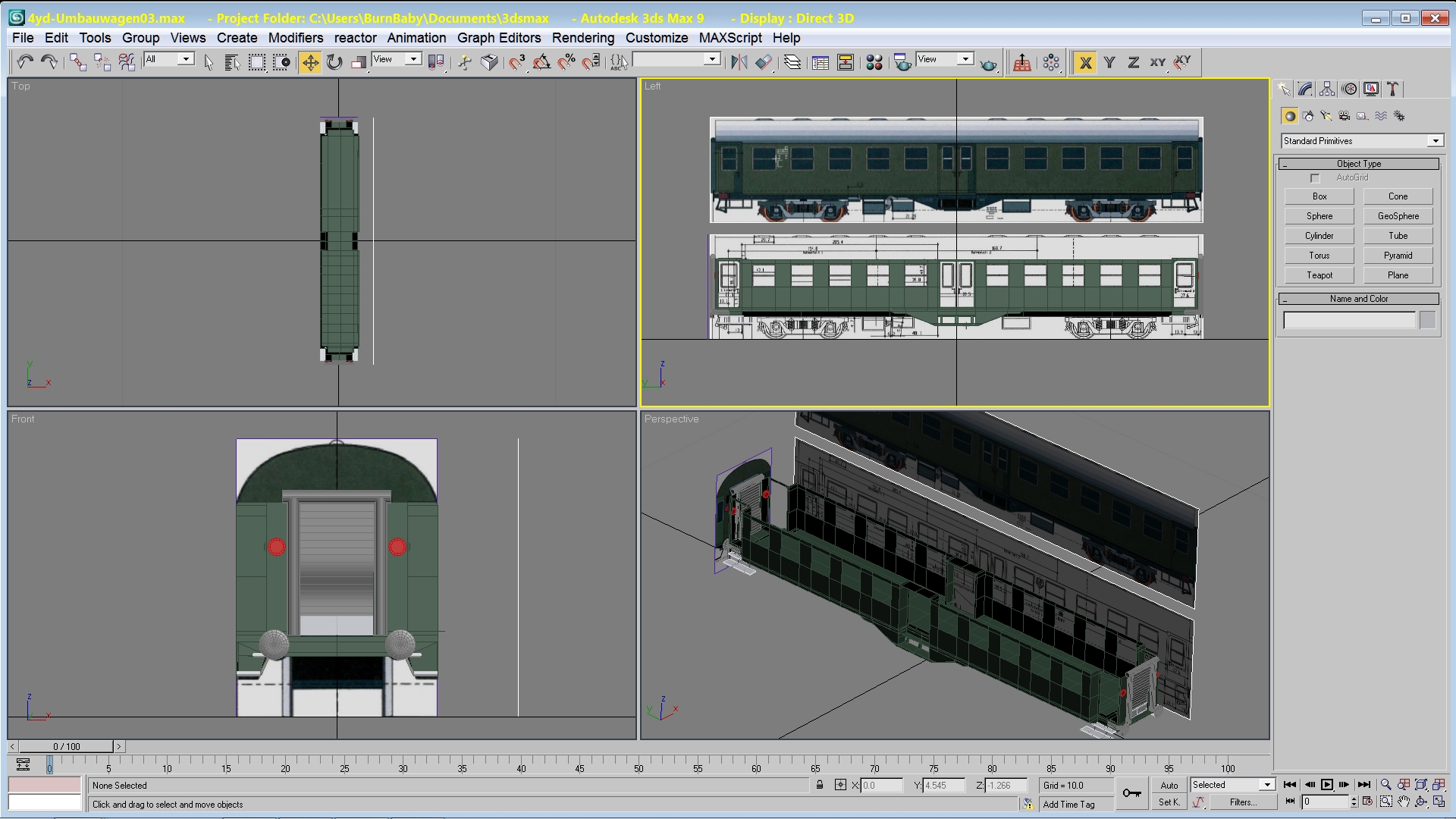Open the Modify command panel tab
The image size is (1456, 819).
click(x=1305, y=89)
